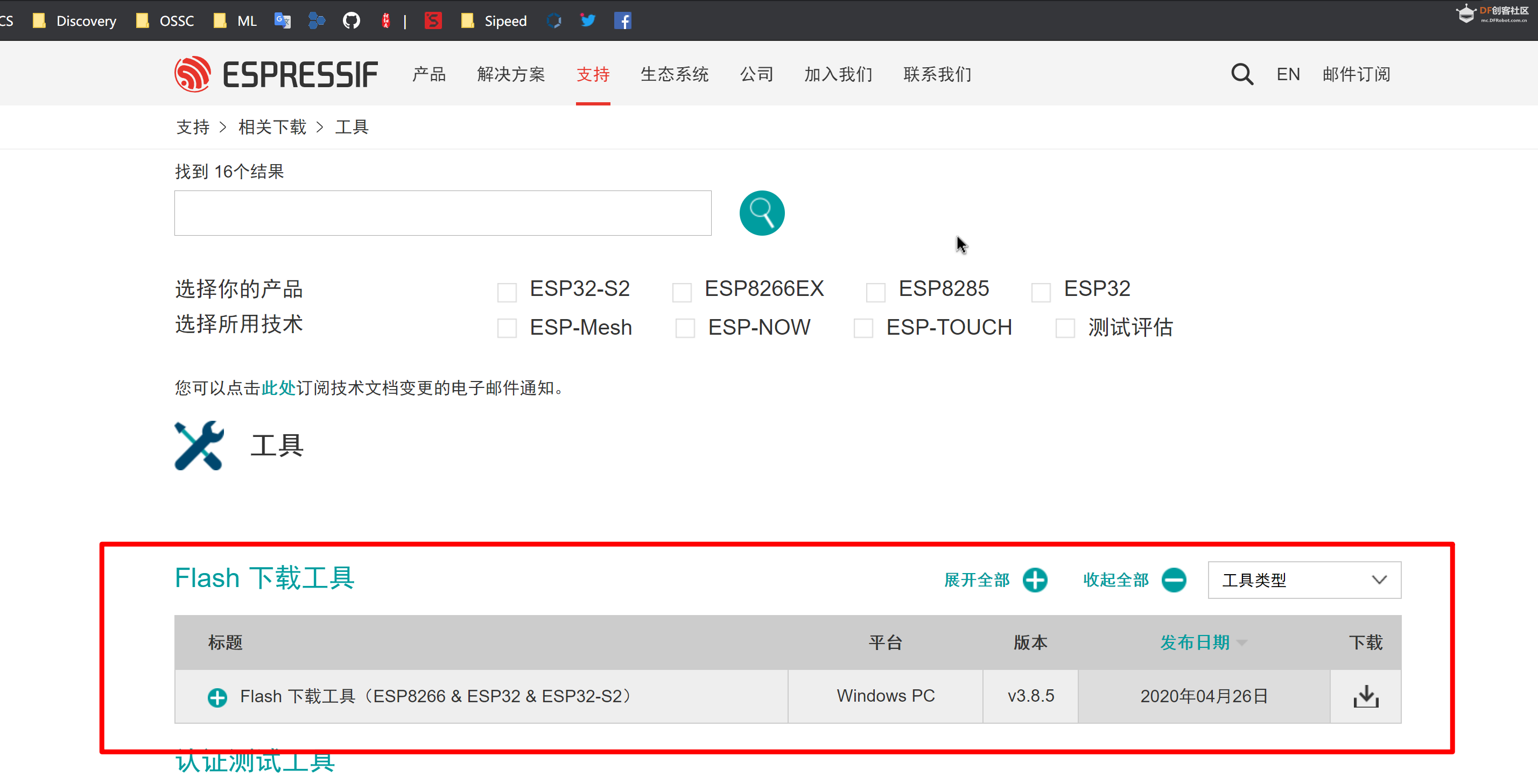The image size is (1538, 784).
Task: Click the 2020年04月26日 date cell
Action: pos(1204,696)
